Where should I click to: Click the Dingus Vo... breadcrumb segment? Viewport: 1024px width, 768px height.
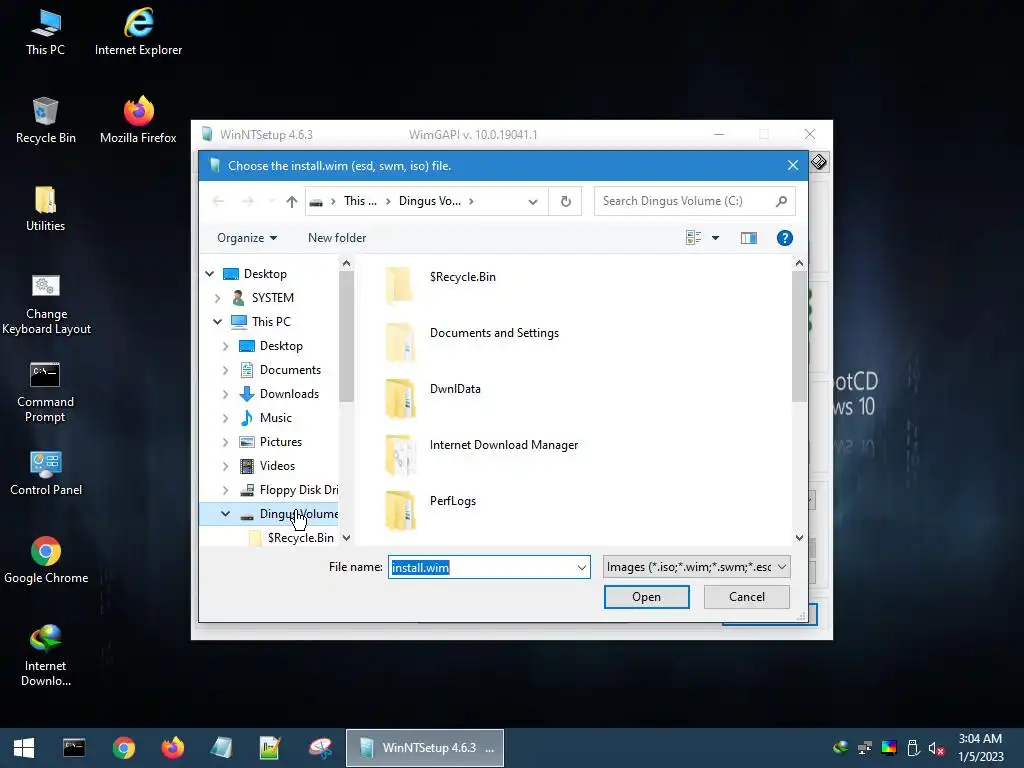(430, 201)
